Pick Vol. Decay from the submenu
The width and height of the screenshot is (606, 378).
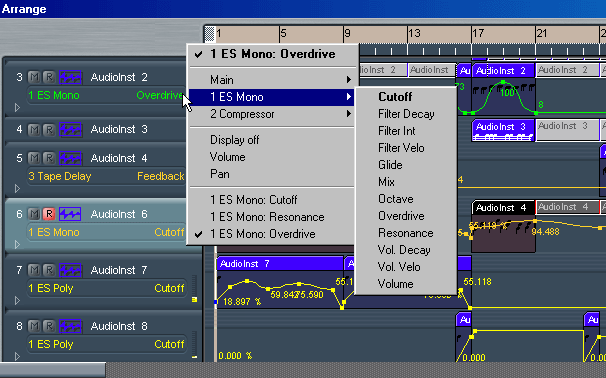point(405,250)
